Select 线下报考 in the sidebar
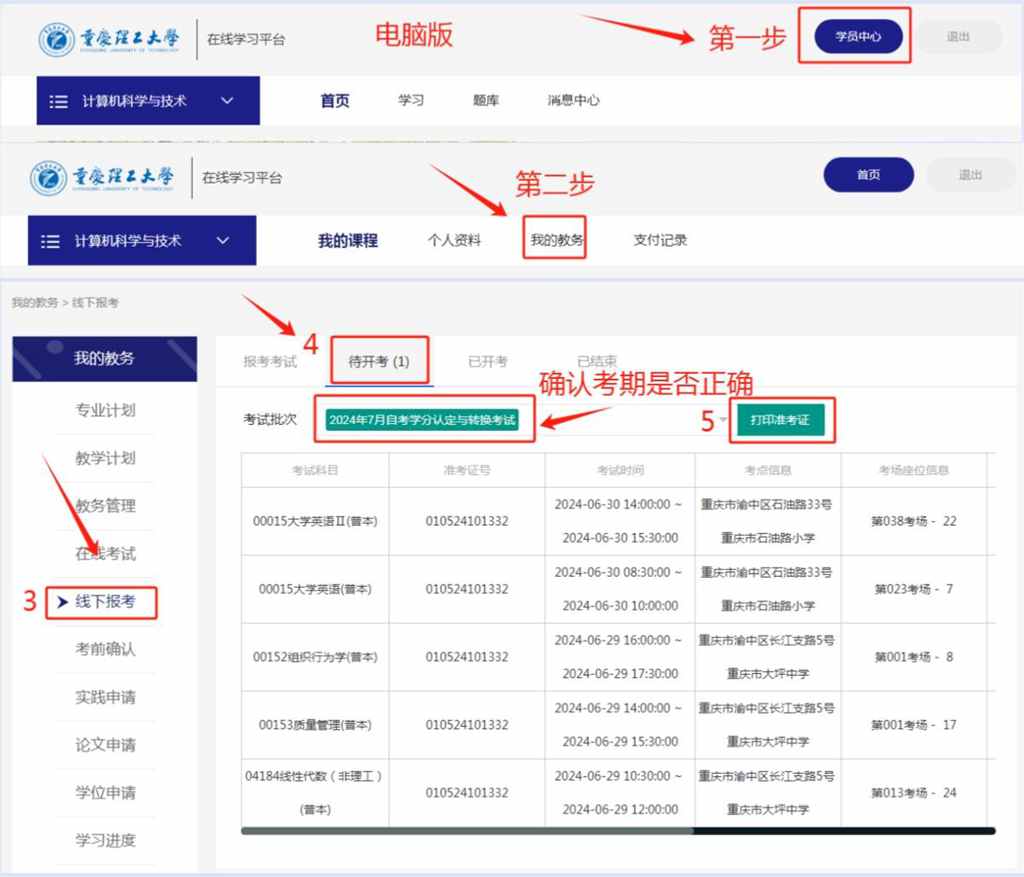This screenshot has width=1024, height=877. point(105,601)
